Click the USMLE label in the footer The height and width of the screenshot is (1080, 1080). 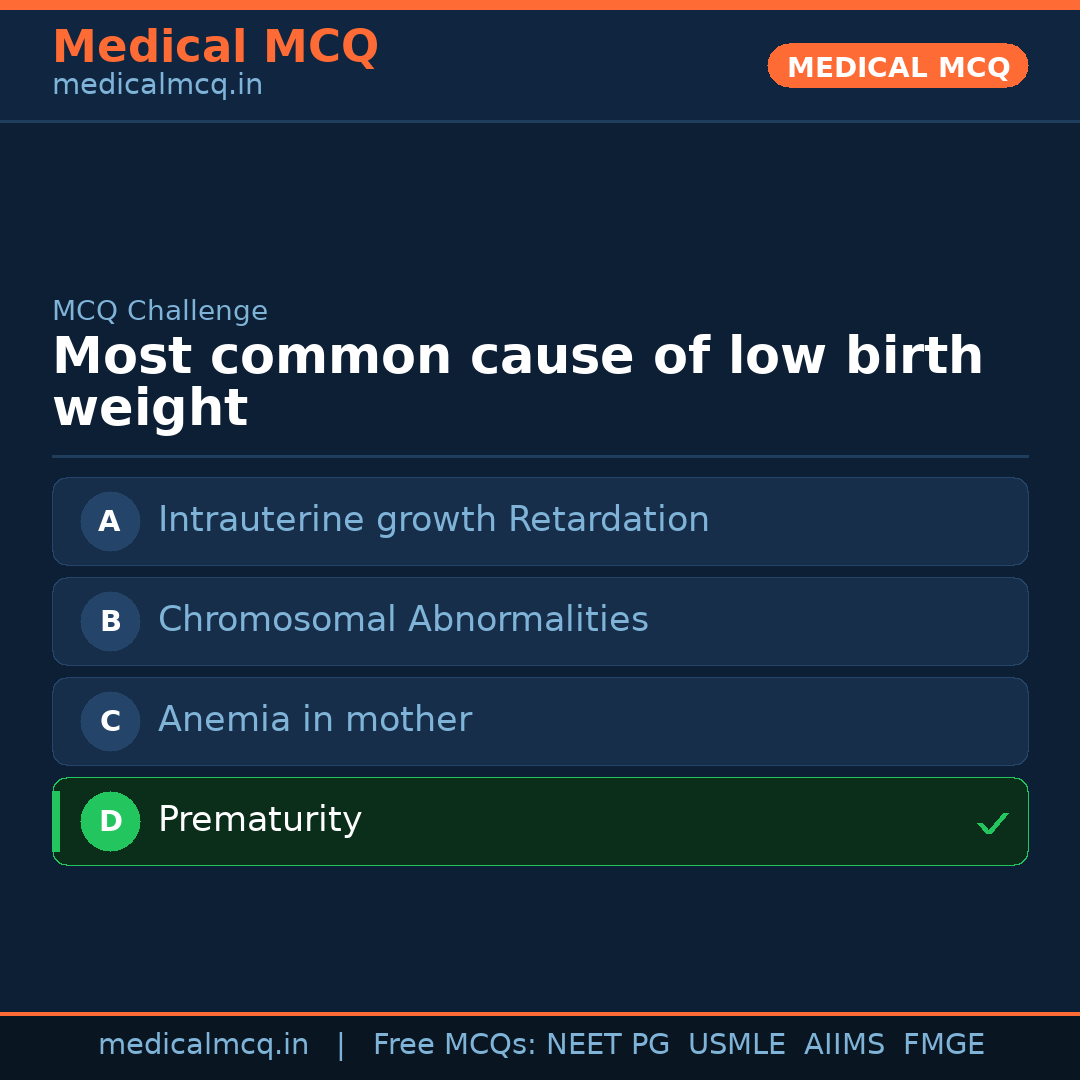(737, 1044)
